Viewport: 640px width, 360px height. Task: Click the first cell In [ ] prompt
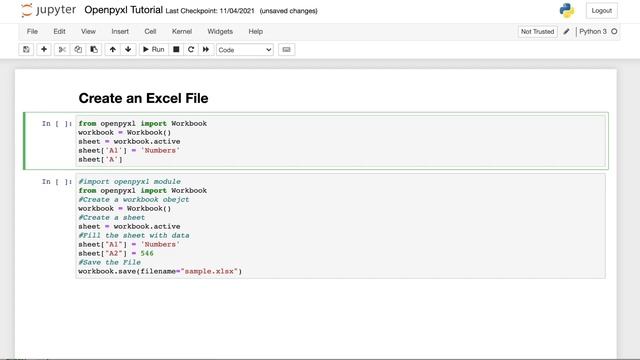(57, 124)
